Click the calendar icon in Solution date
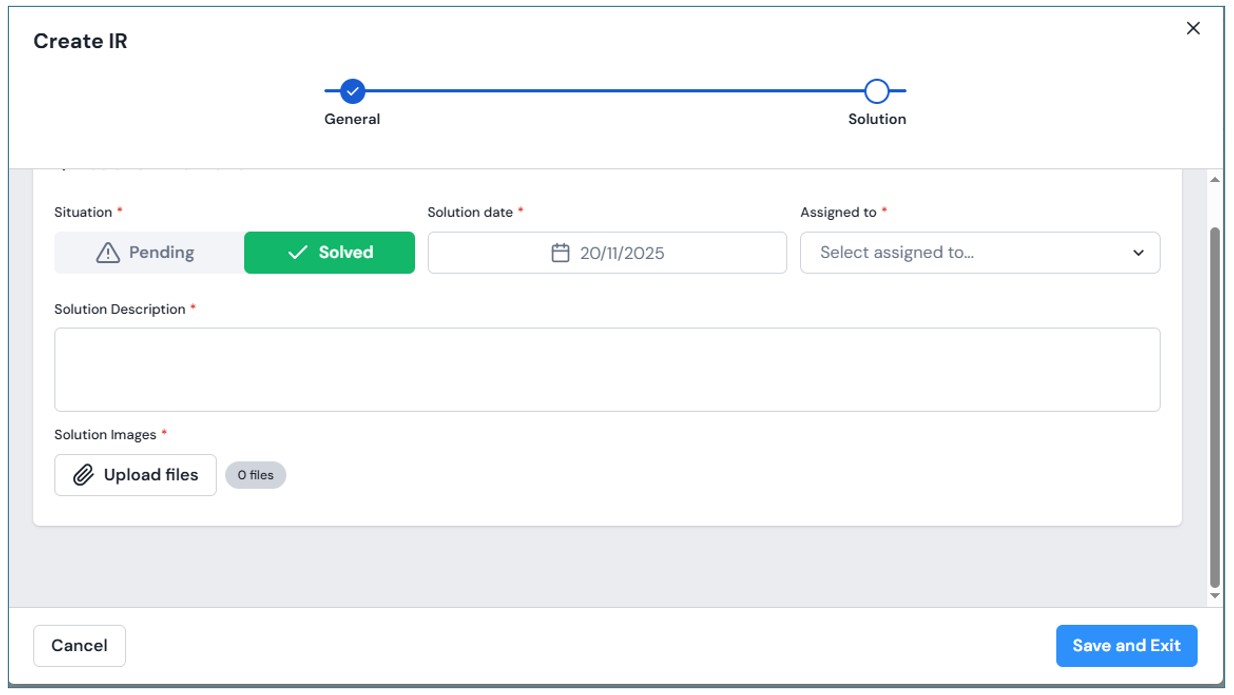 click(x=561, y=253)
